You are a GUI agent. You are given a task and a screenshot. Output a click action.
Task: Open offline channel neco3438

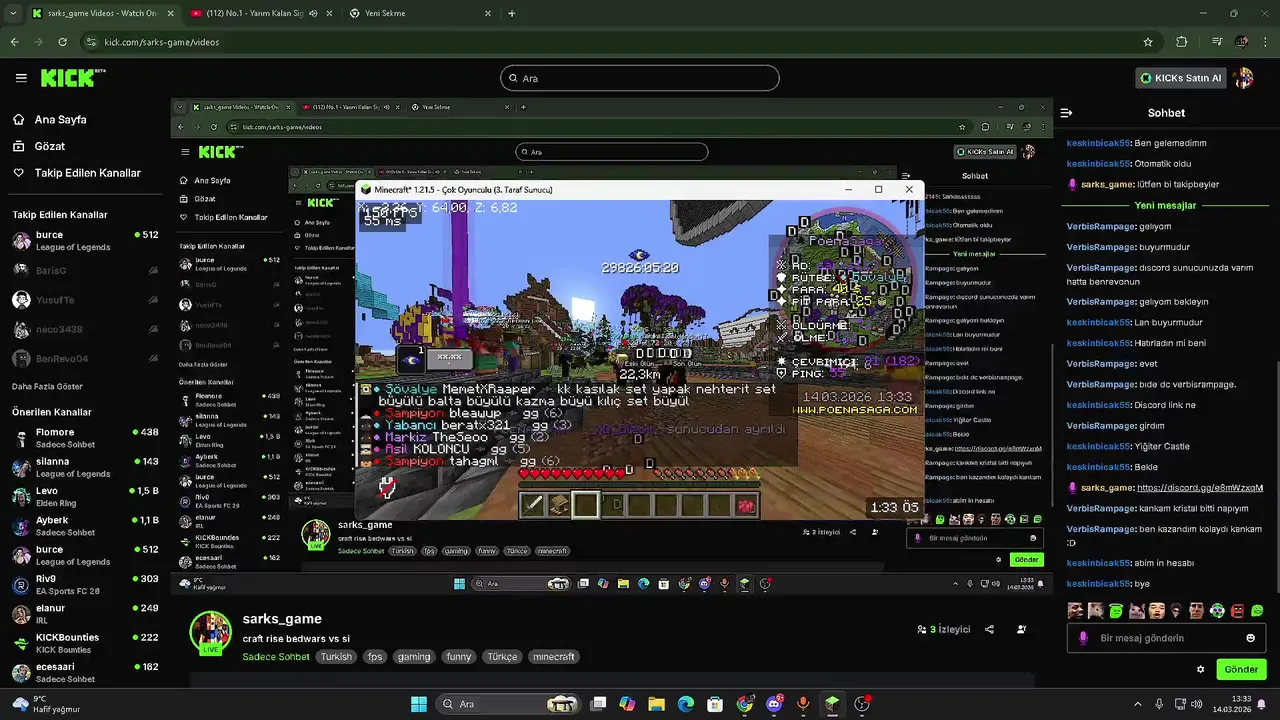pos(85,329)
